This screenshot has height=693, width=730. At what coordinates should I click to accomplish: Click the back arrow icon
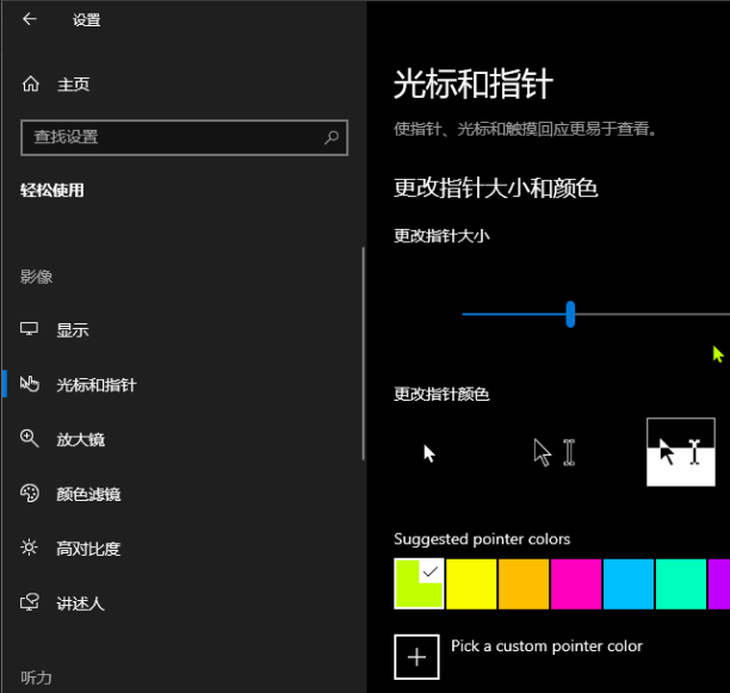30,19
